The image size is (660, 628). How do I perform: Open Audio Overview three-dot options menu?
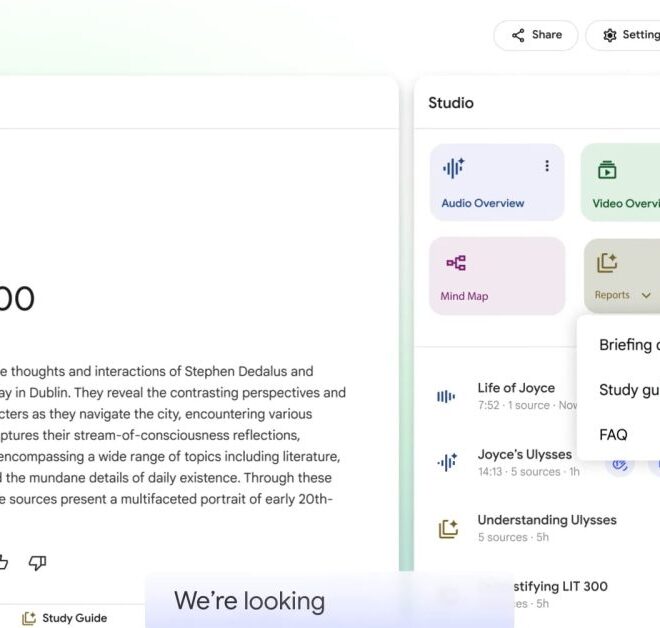tap(547, 166)
